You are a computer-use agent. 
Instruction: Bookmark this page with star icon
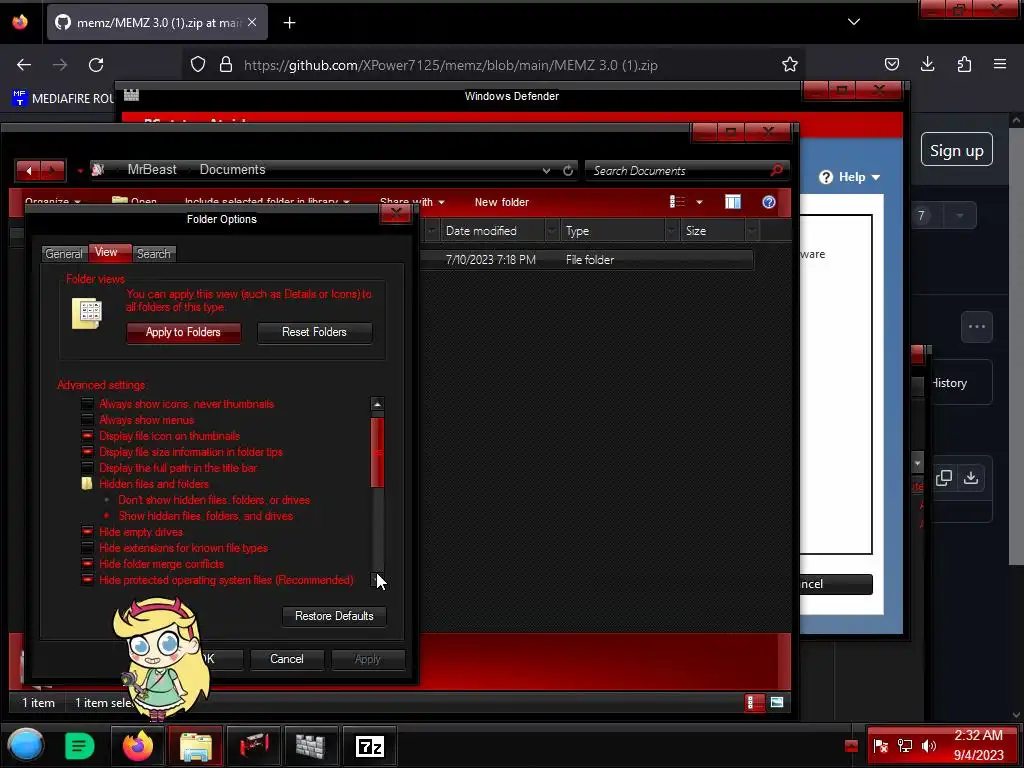coord(790,65)
